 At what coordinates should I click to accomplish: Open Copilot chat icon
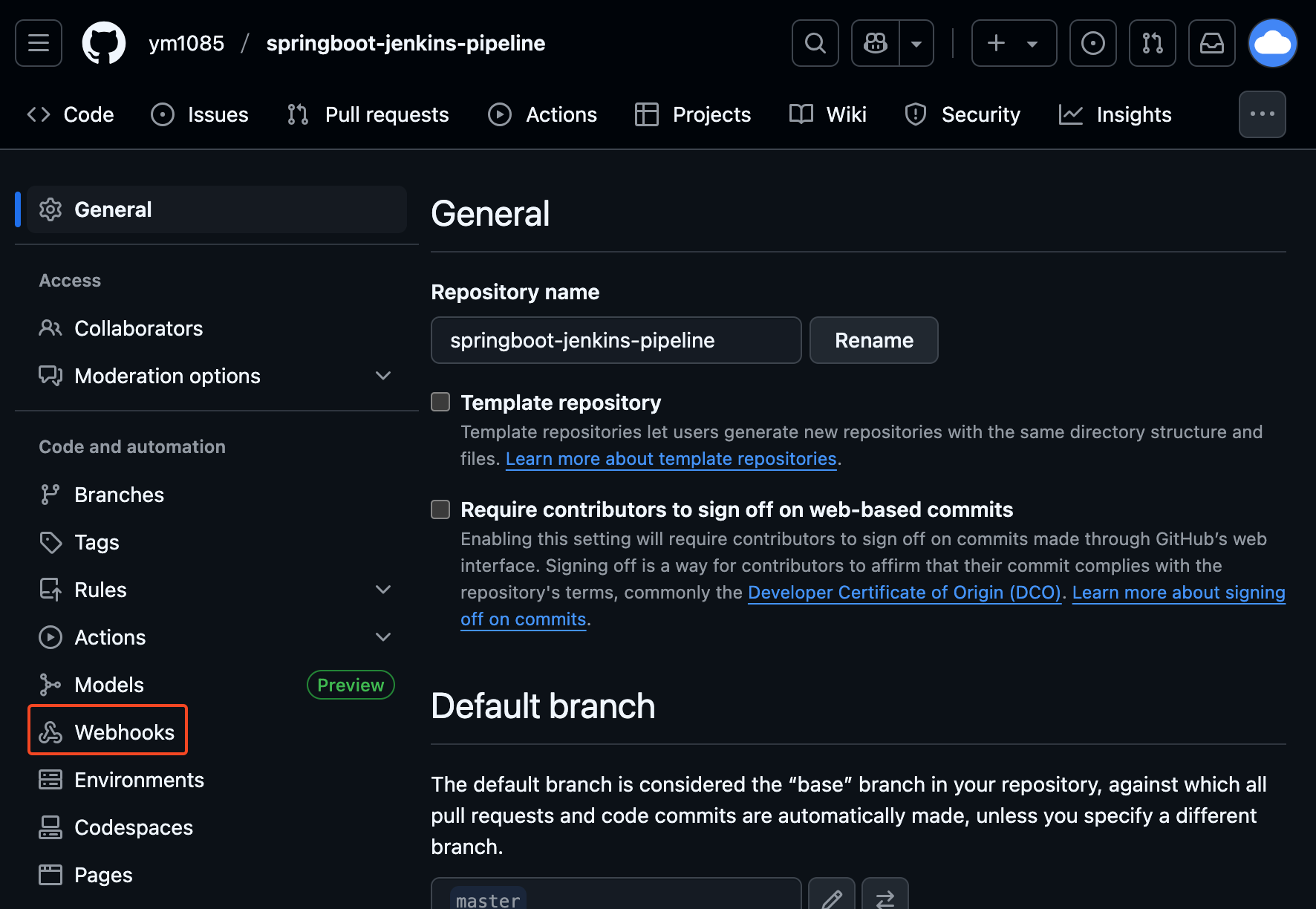(876, 43)
